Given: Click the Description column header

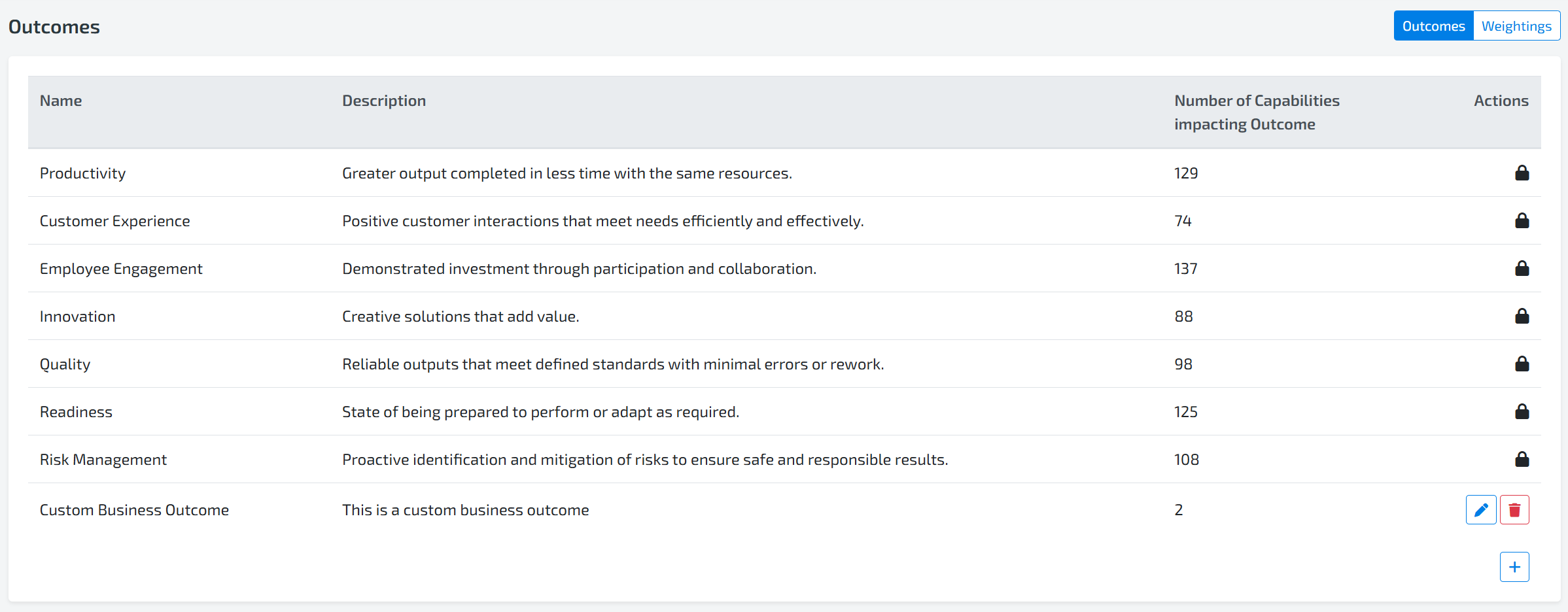Looking at the screenshot, I should [384, 101].
